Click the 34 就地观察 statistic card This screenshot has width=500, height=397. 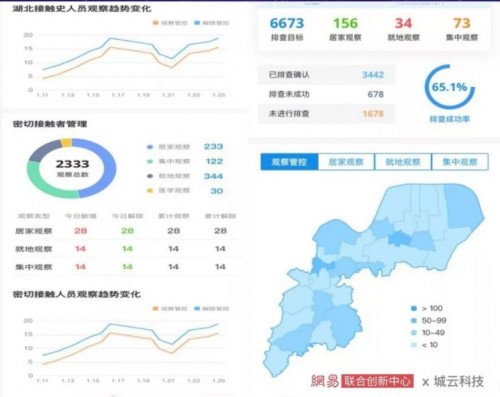pos(403,29)
